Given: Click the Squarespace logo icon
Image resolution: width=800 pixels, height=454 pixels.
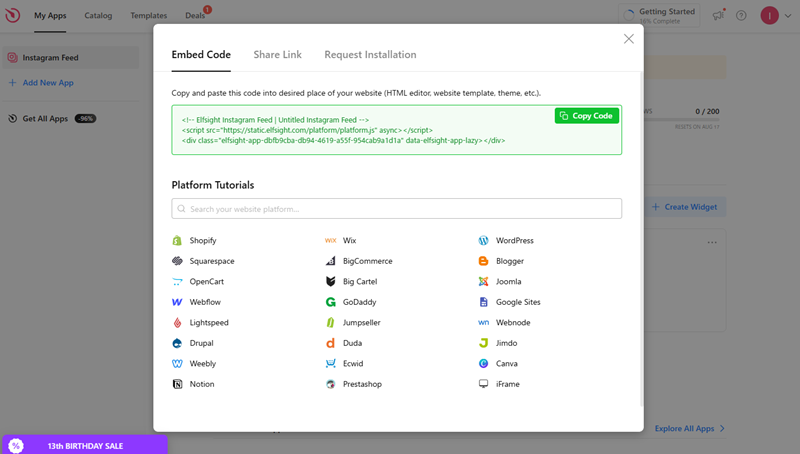Looking at the screenshot, I should pos(177,261).
